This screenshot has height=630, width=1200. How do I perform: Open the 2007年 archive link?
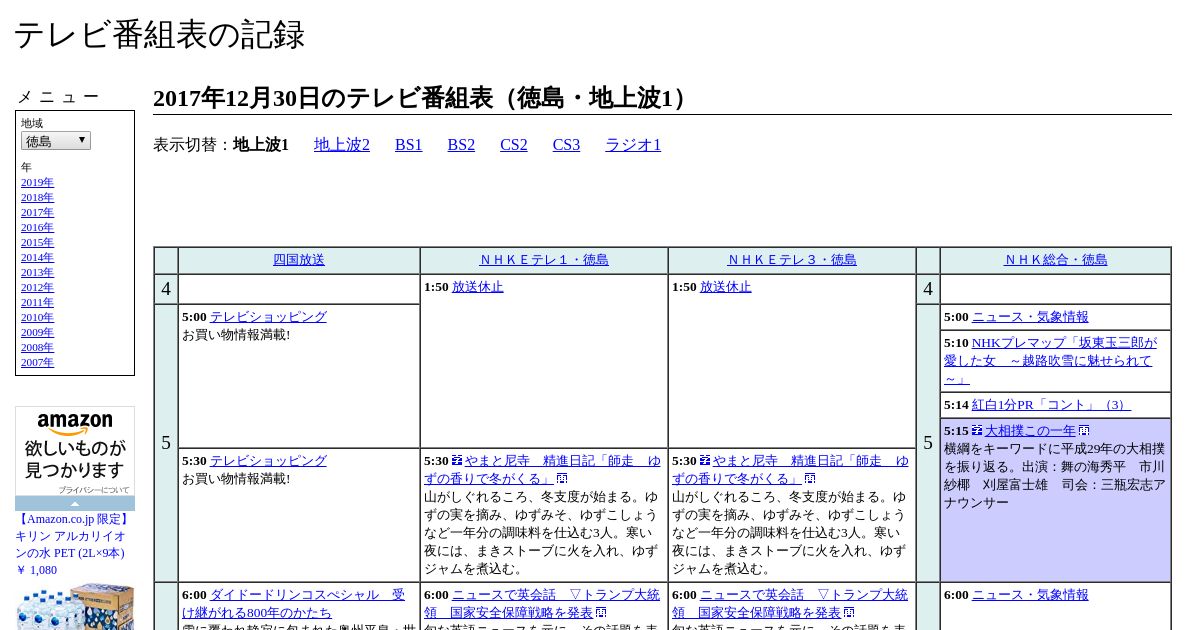pos(37,363)
